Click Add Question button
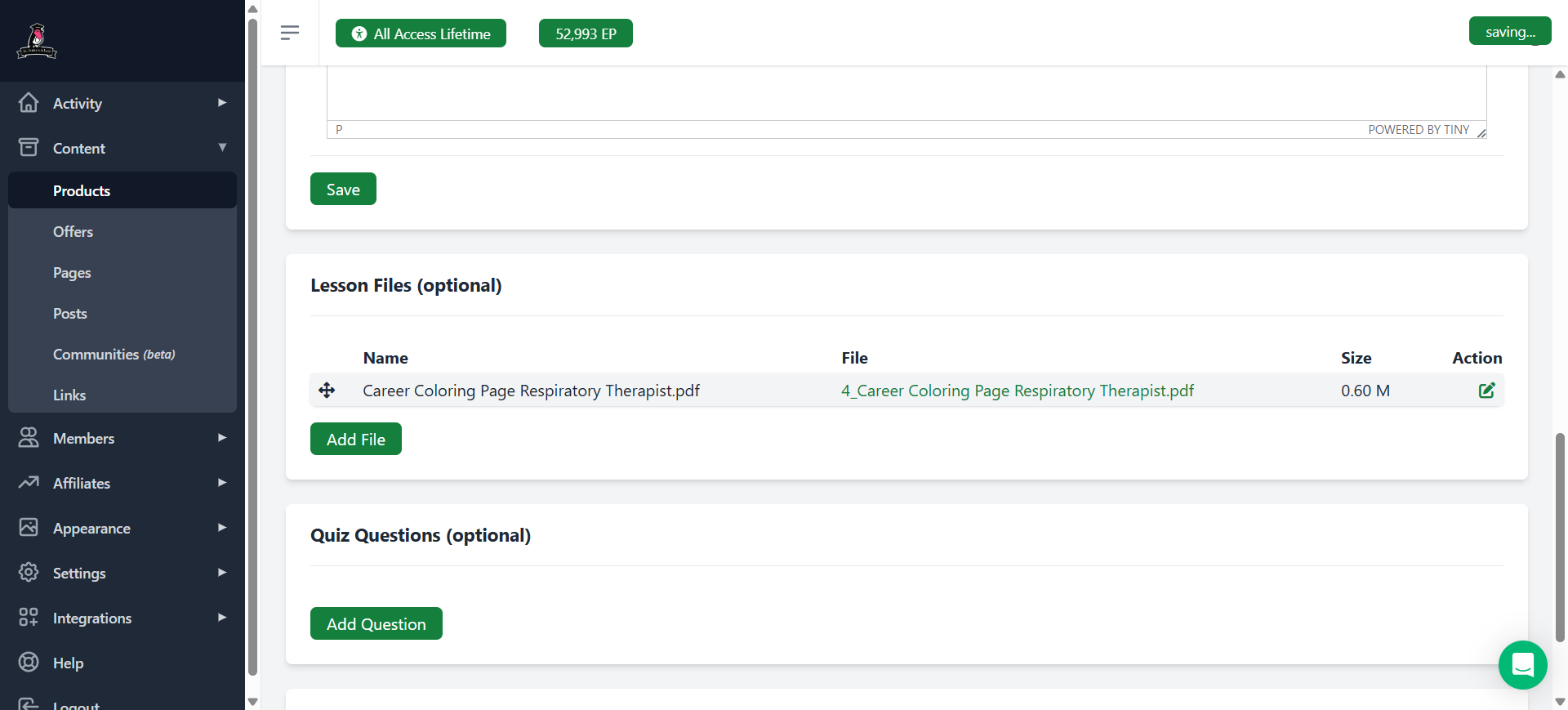 tap(376, 623)
